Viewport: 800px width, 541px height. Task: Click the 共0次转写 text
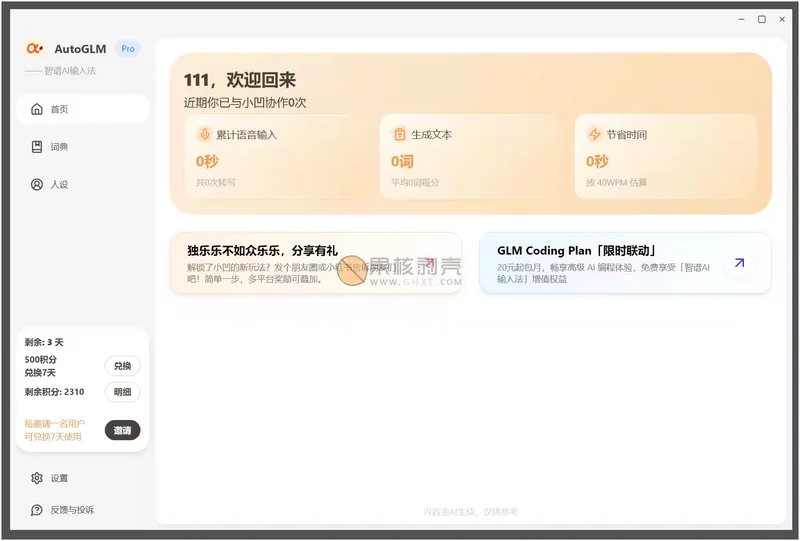(x=216, y=182)
